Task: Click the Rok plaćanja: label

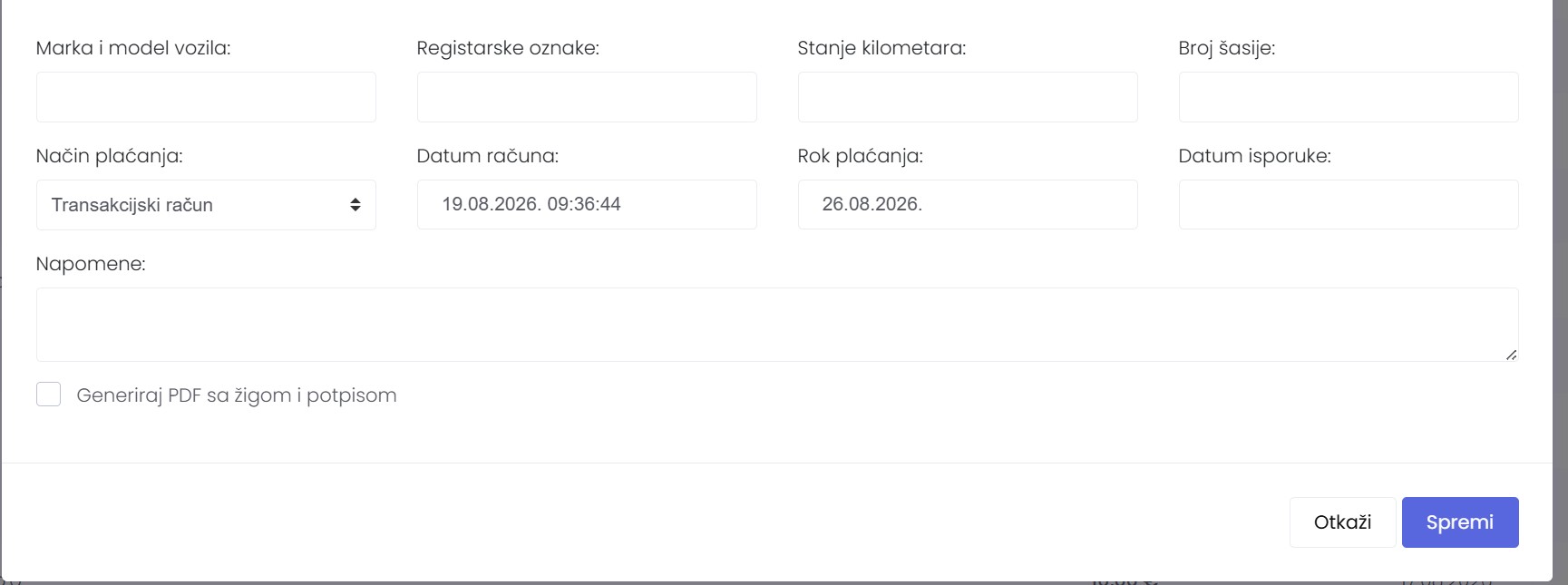Action: coord(861,156)
